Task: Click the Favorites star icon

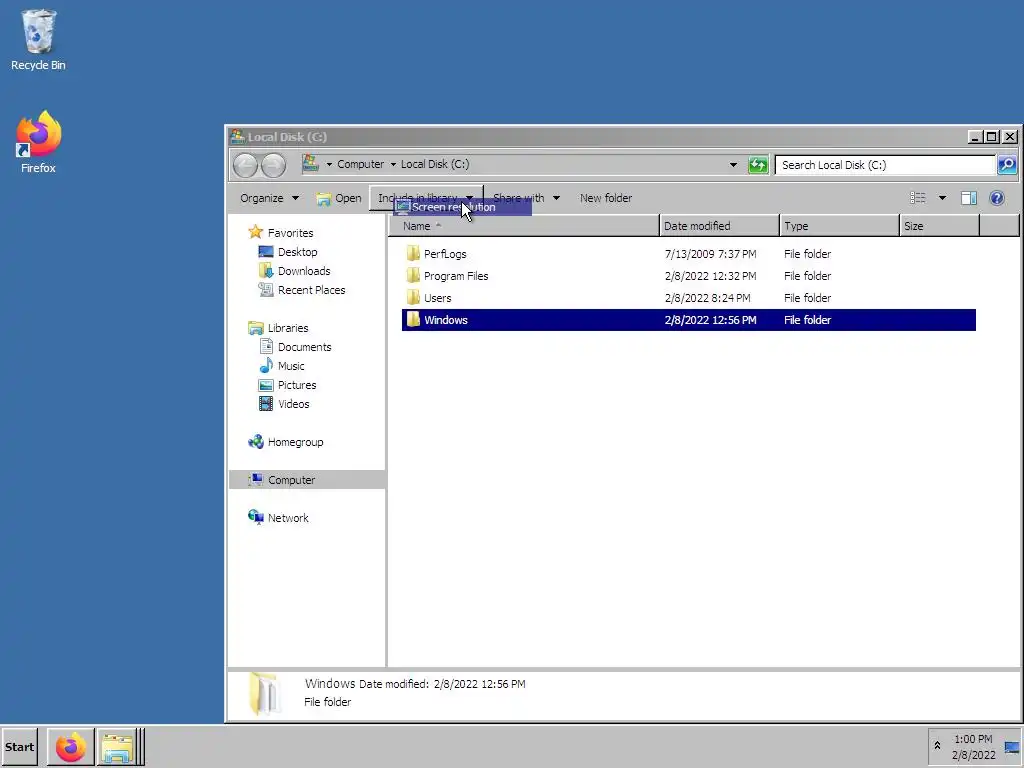Action: [255, 232]
